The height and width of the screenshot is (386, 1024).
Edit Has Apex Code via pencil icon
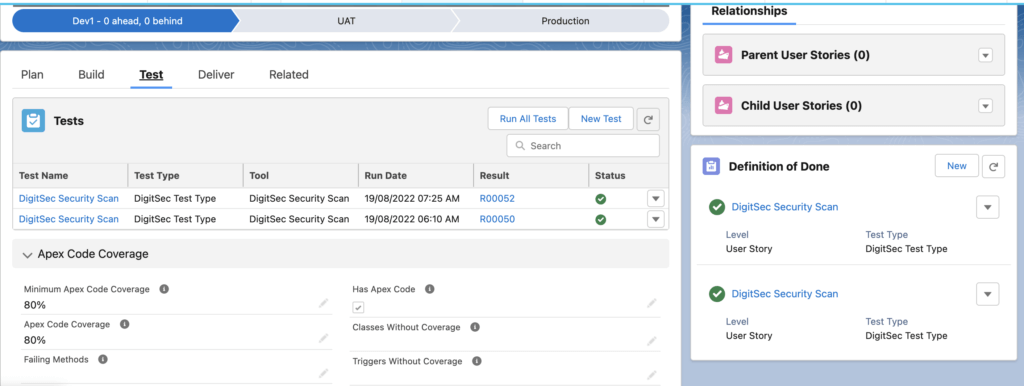(x=651, y=303)
